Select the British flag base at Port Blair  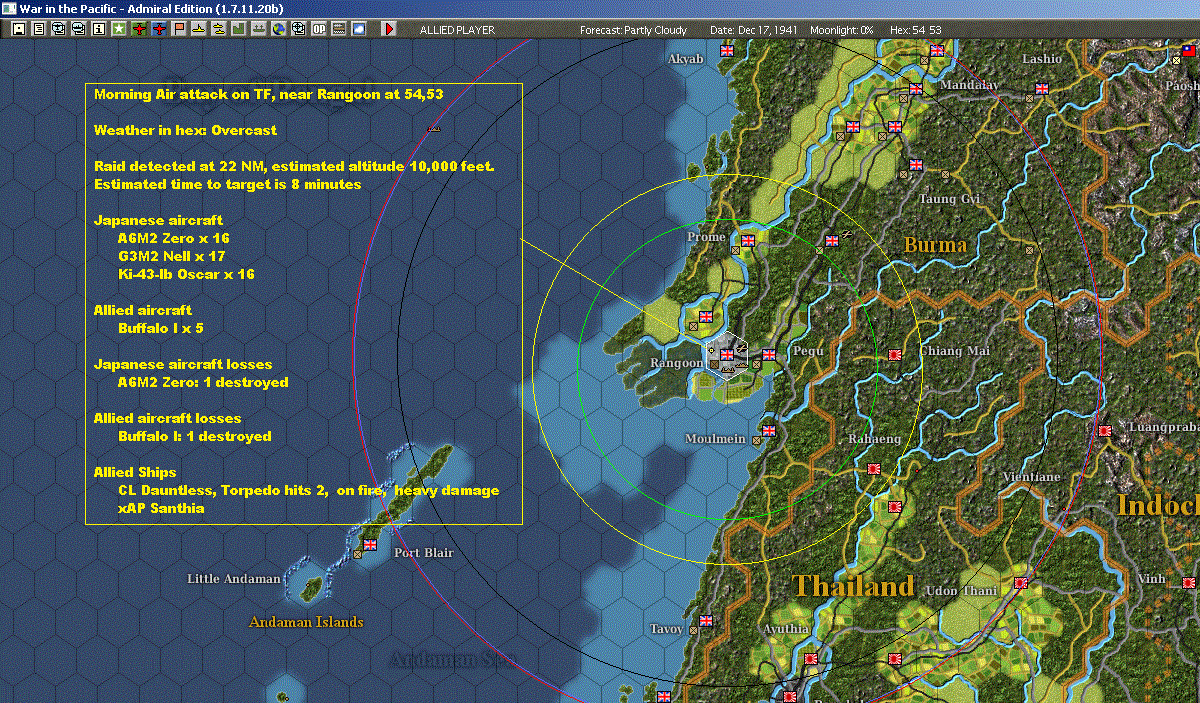[x=369, y=545]
